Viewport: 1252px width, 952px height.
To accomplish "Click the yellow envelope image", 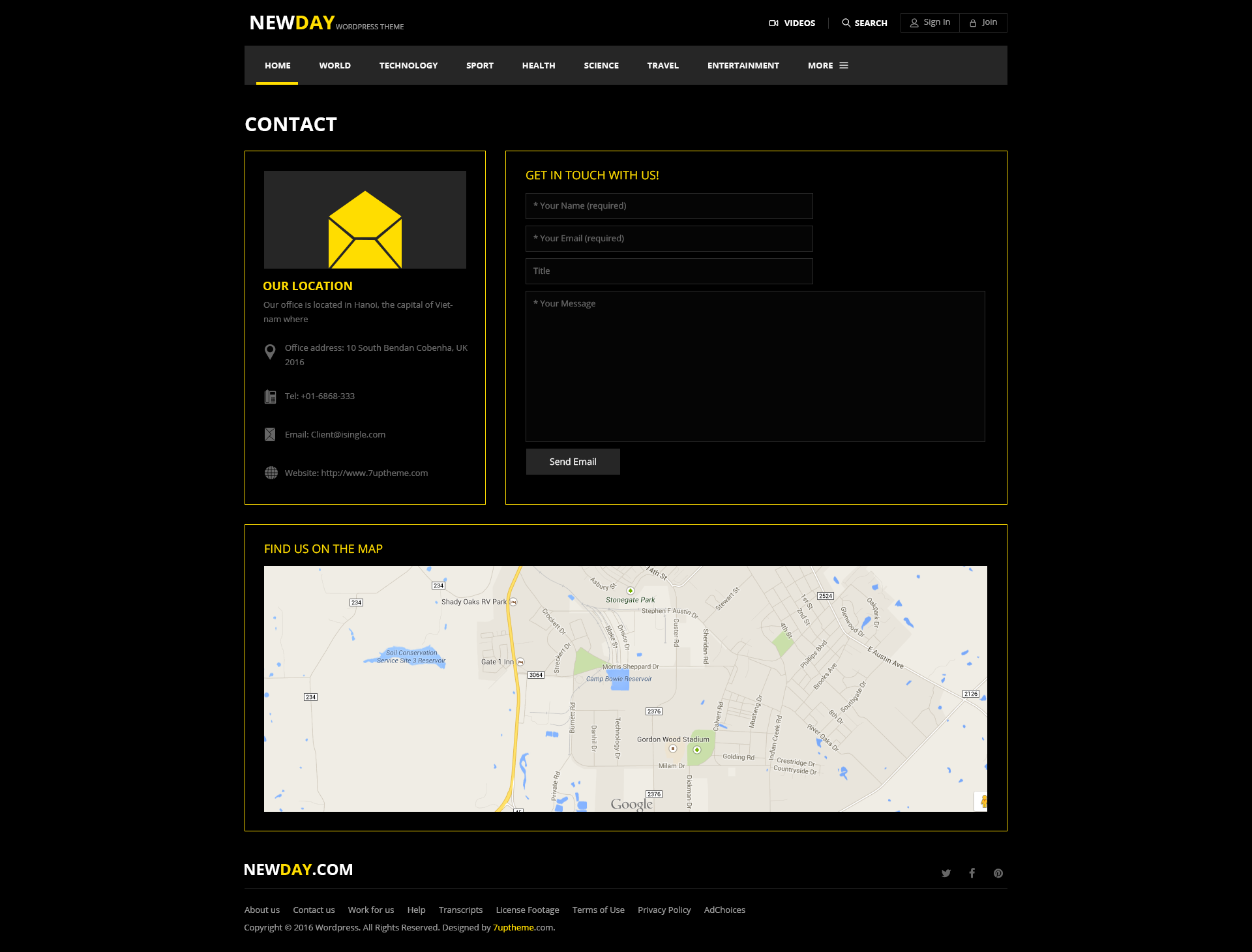I will pos(365,230).
